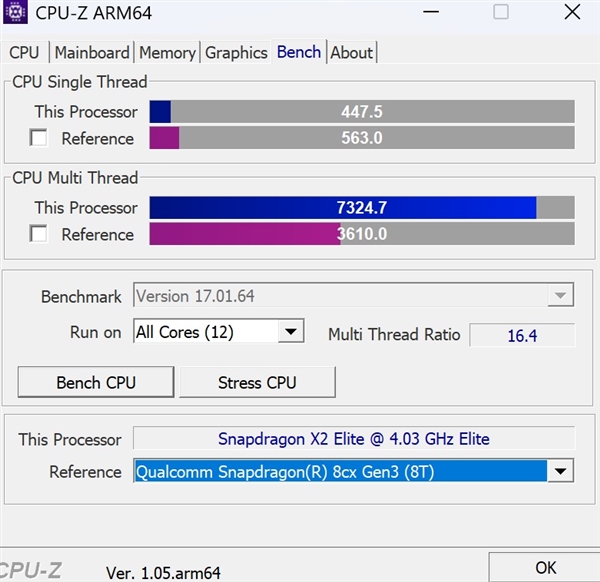This screenshot has width=600, height=582.
Task: Minimize the CPU-Z window
Action: click(431, 12)
